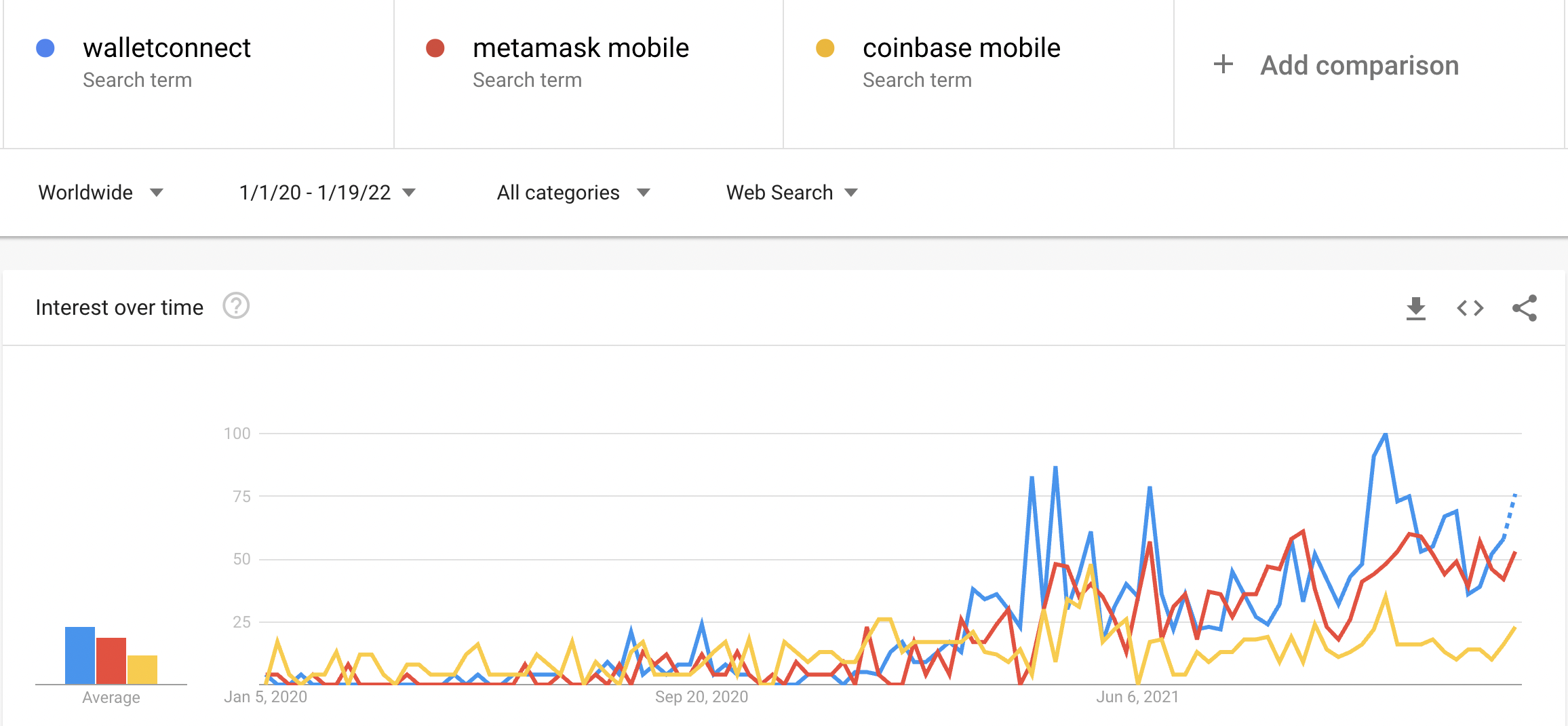Open the Interest over time help icon
Viewport: 1568px width, 726px height.
click(236, 307)
